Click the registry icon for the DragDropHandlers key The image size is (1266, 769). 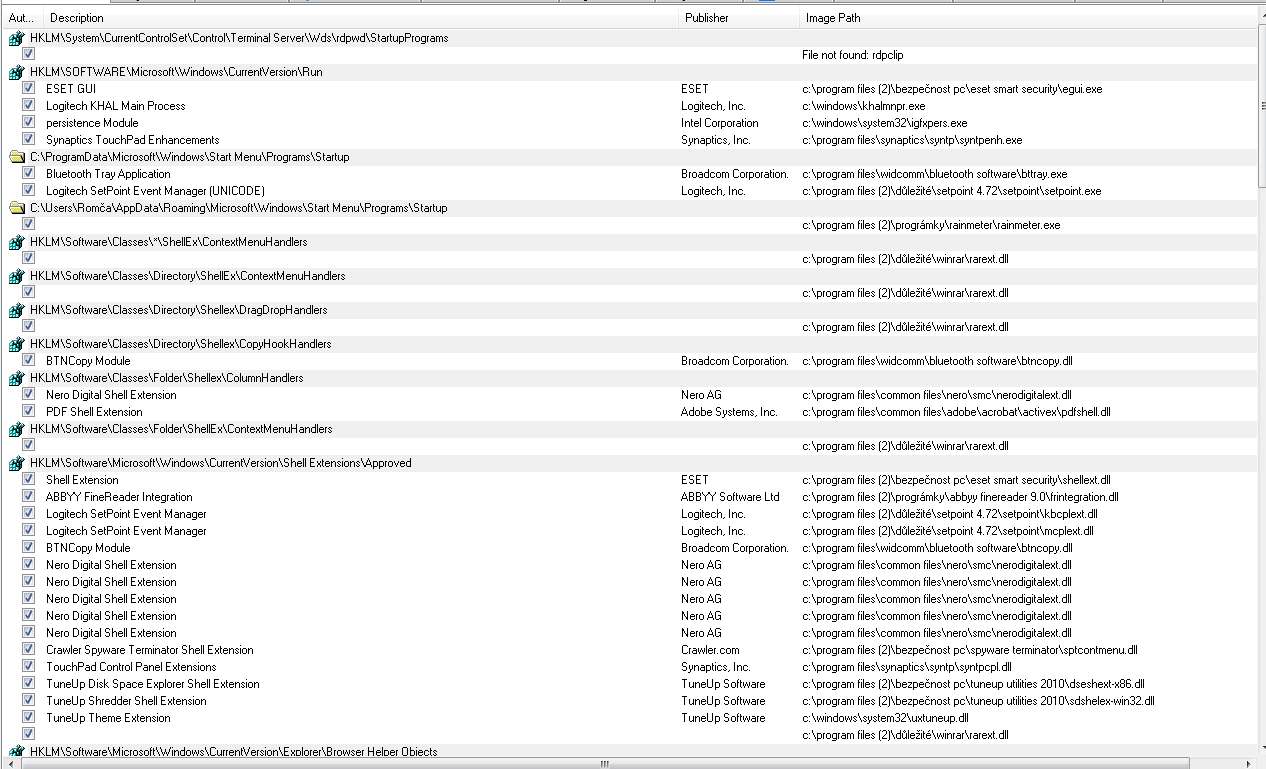coord(16,310)
